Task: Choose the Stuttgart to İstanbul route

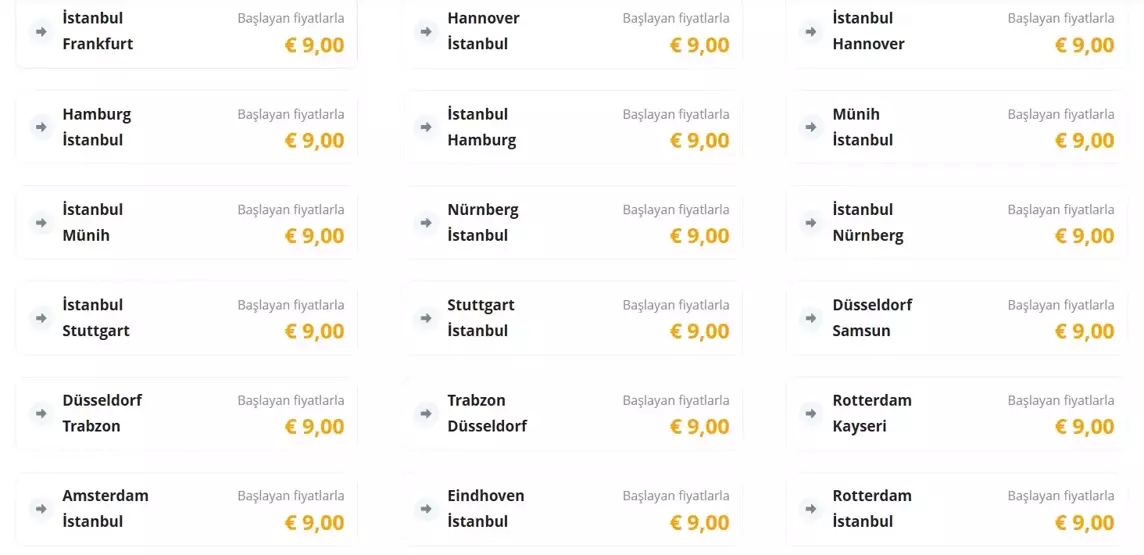Action: pos(571,318)
